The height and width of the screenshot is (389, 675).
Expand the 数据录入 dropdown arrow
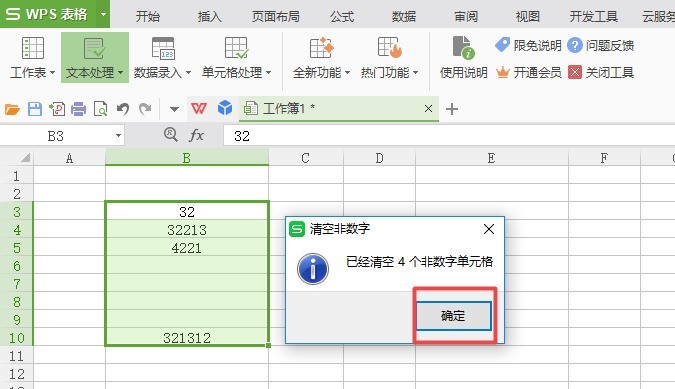pyautogui.click(x=188, y=73)
